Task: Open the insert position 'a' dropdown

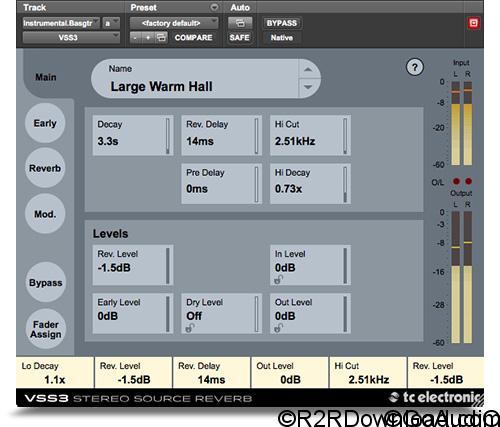Action: [x=111, y=23]
